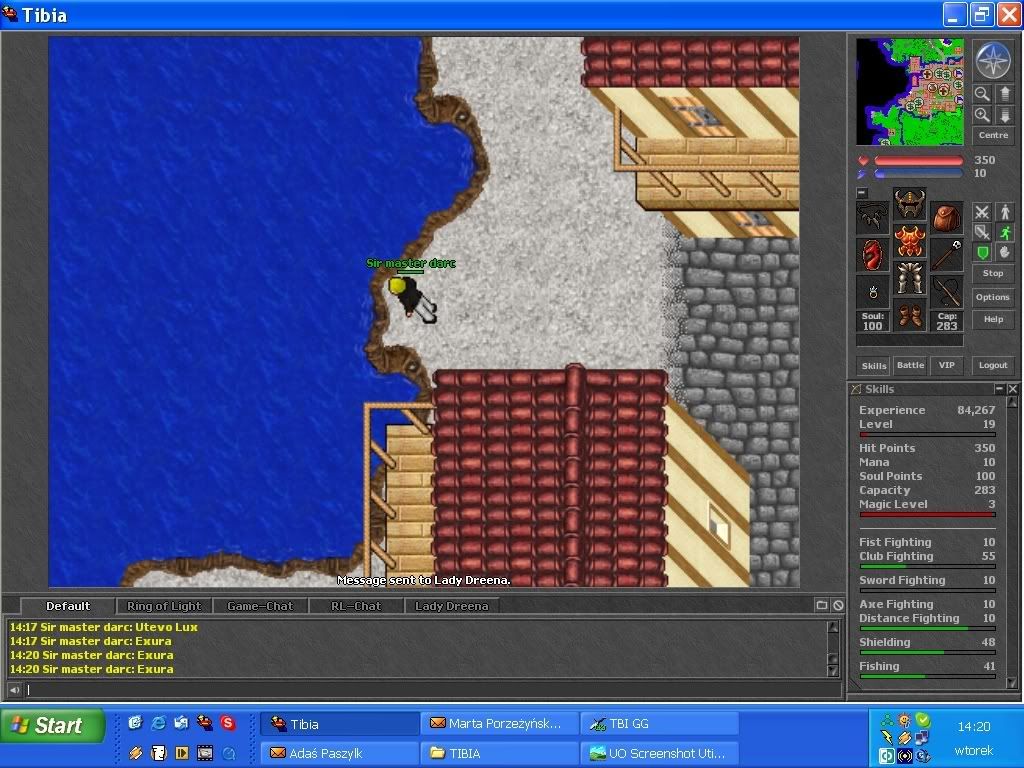
Task: Collapse the inventory panel with minus button
Action: 862,193
